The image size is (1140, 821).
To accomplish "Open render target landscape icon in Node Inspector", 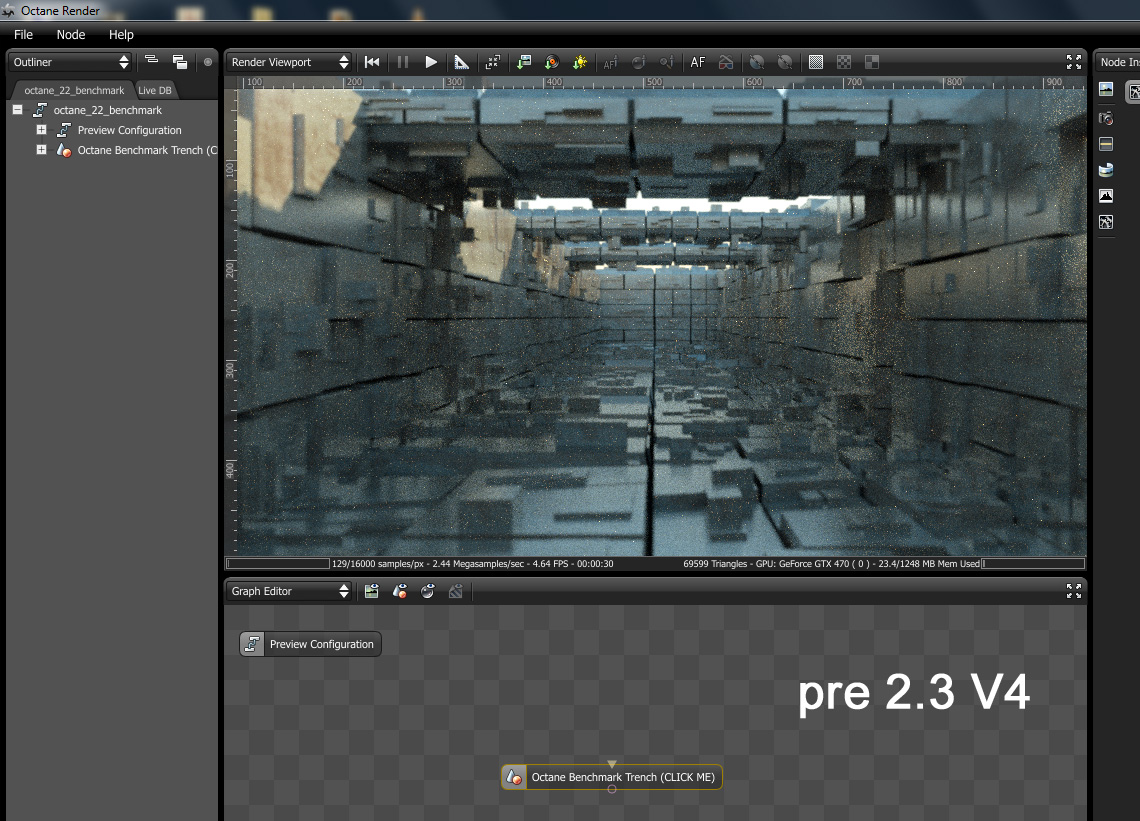I will click(x=1106, y=89).
